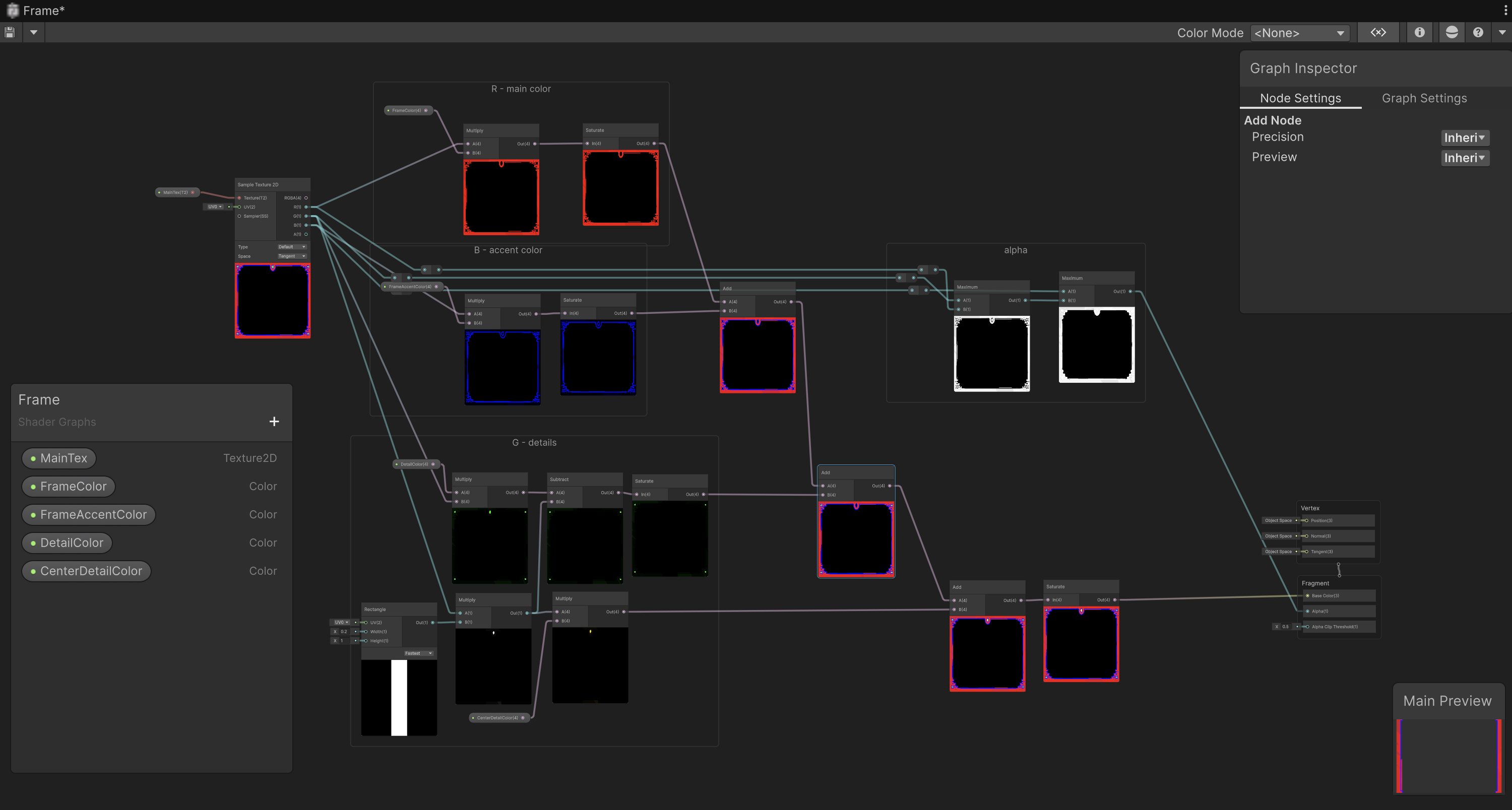
Task: Click the Subtract node Out(4) port
Action: [618, 493]
